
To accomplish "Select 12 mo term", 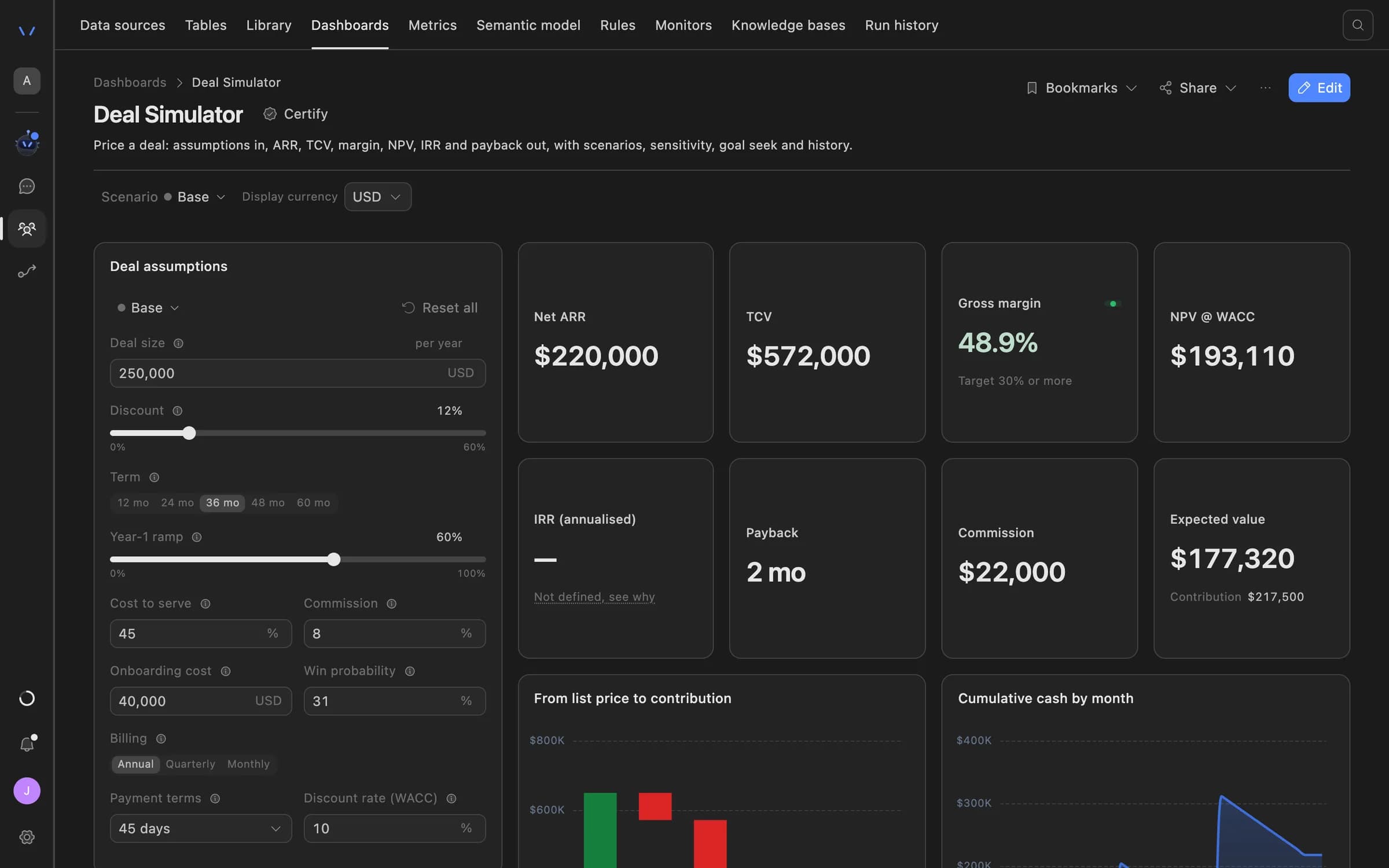I will tap(133, 503).
